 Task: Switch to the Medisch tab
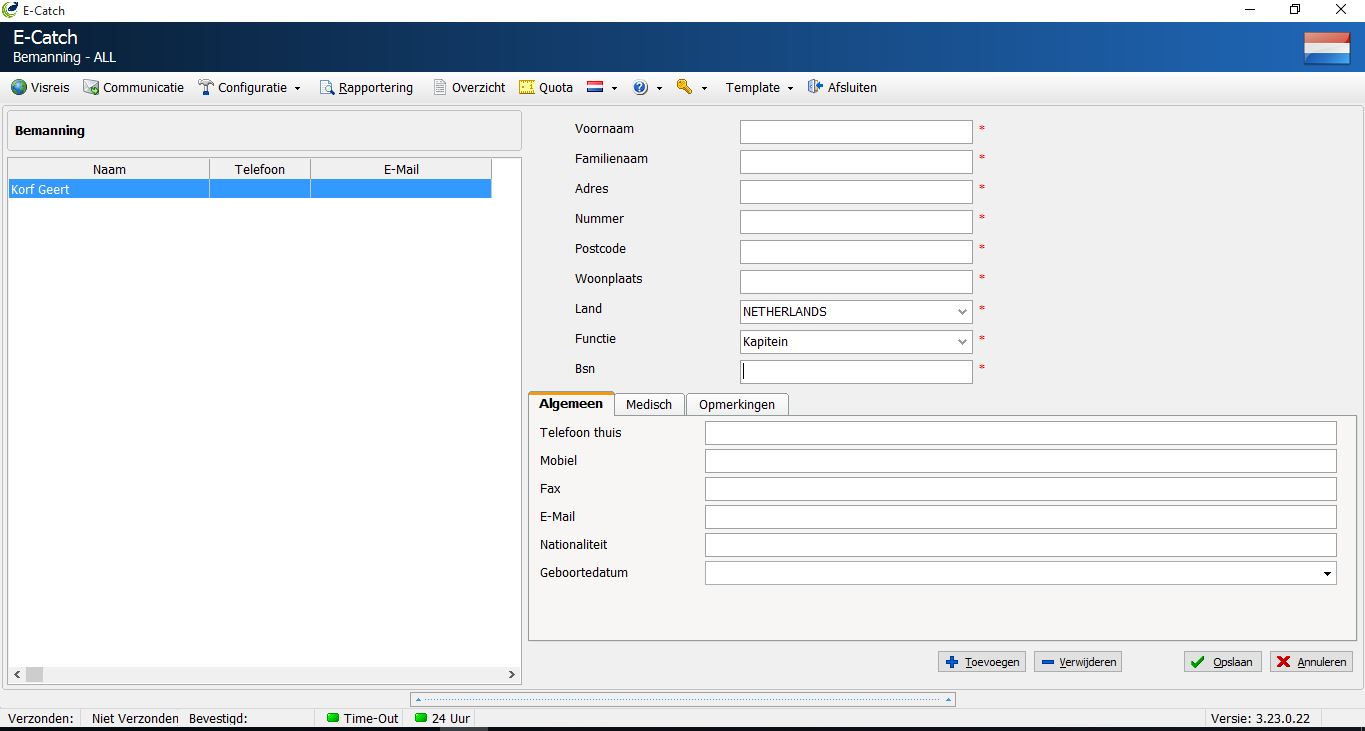[x=649, y=404]
